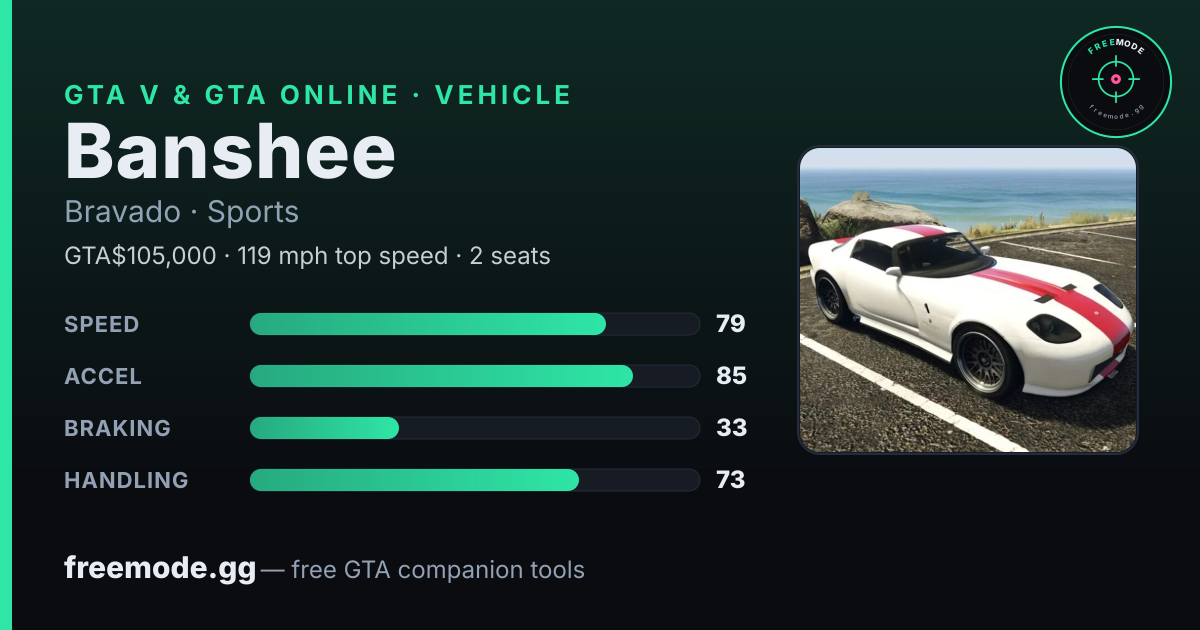
Task: Click the Braking stat bar
Action: pos(474,428)
